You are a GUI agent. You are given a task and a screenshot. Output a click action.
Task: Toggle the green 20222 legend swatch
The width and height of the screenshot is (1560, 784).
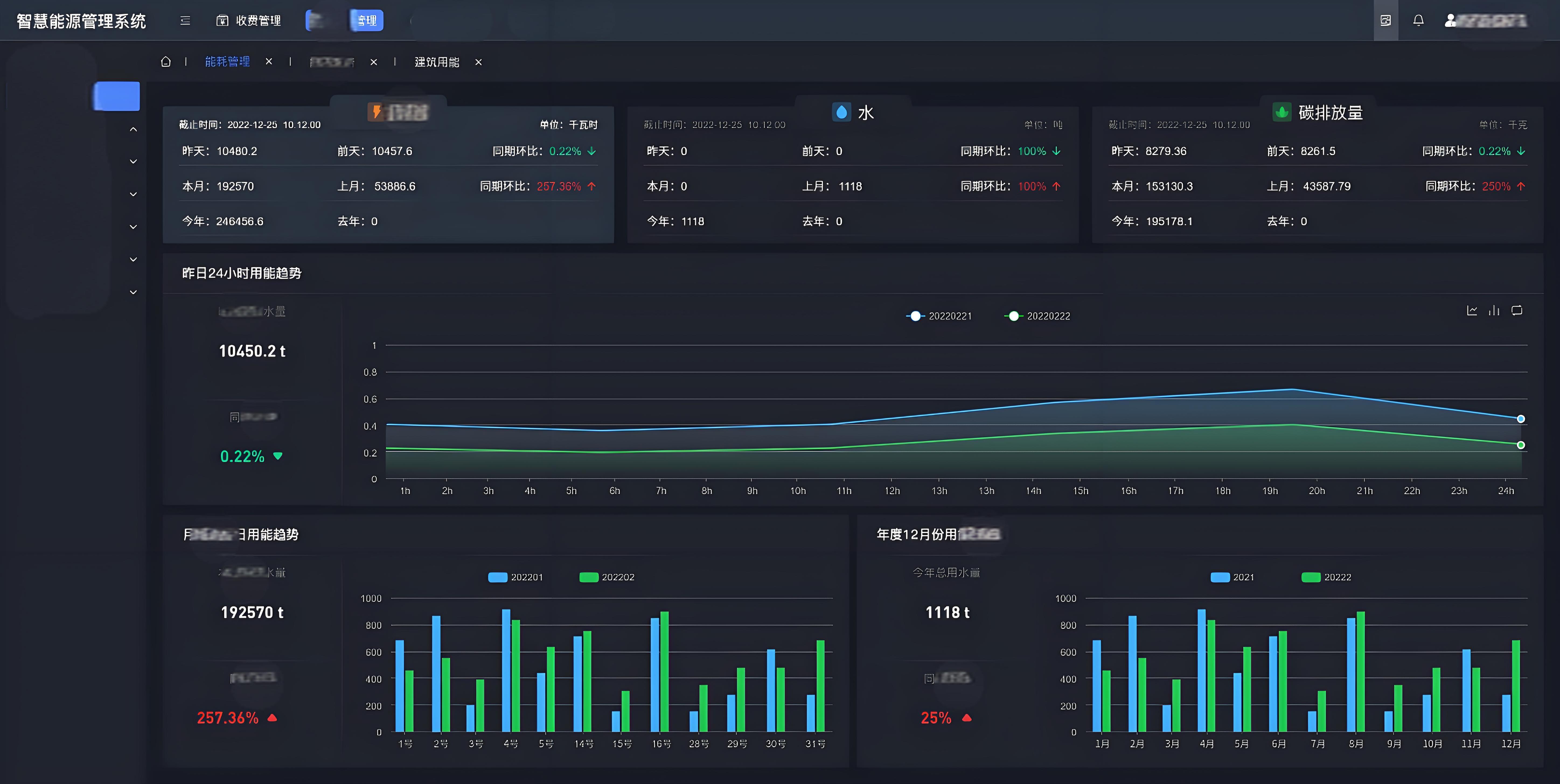click(x=1311, y=577)
